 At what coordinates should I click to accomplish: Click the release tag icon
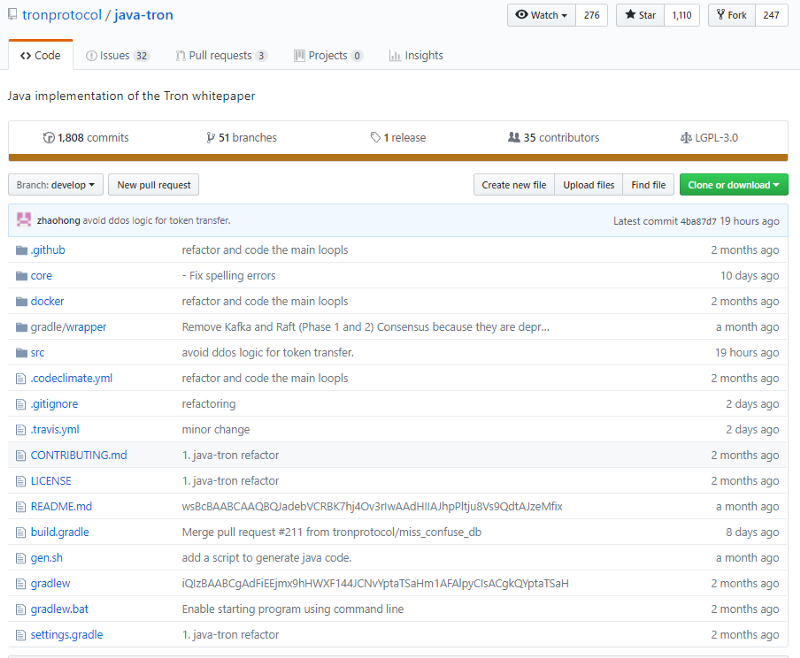(375, 138)
